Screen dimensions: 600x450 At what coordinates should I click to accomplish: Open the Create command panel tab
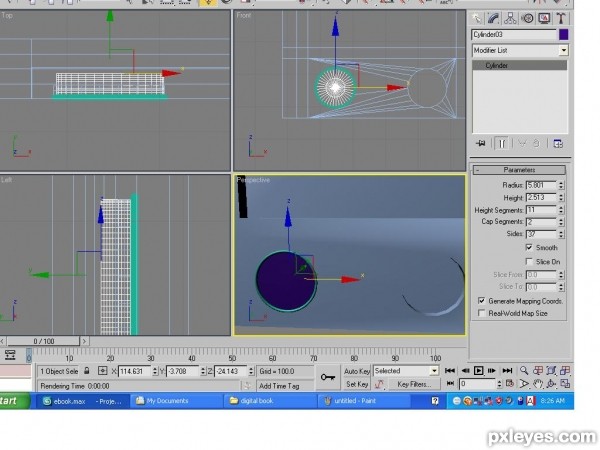tap(476, 18)
